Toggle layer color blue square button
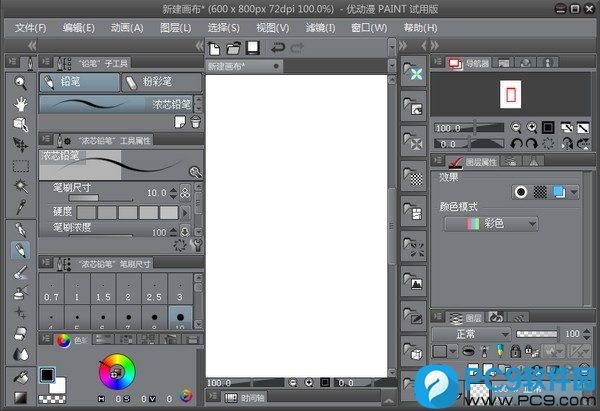 (x=559, y=192)
